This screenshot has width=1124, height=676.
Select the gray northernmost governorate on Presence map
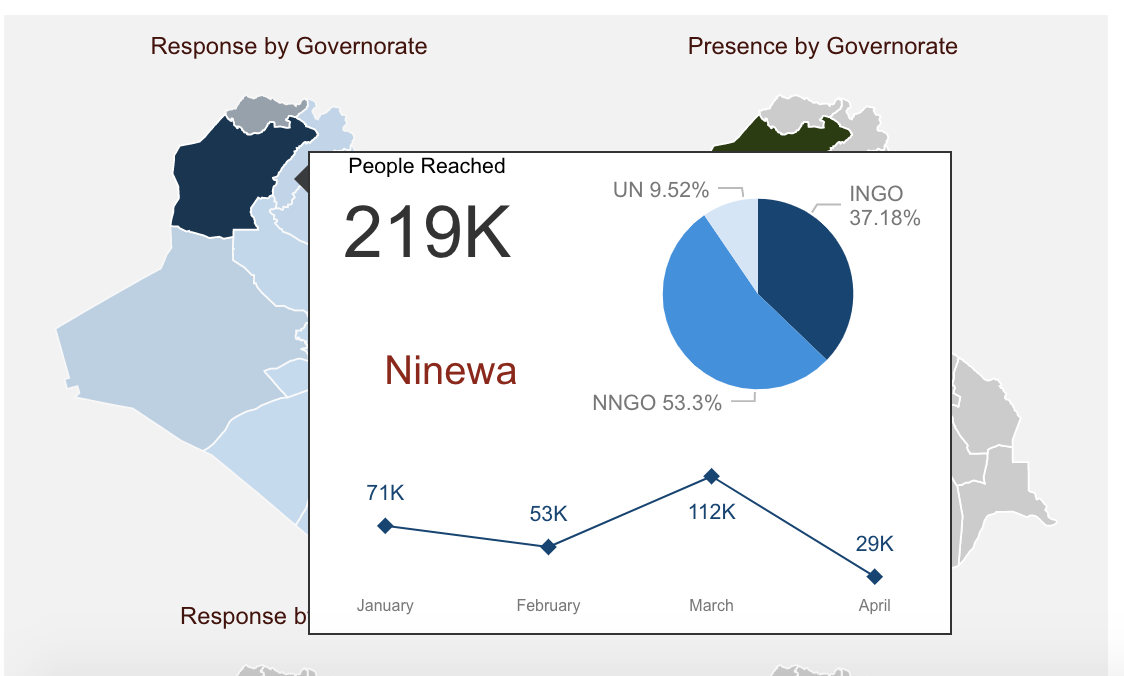[799, 113]
